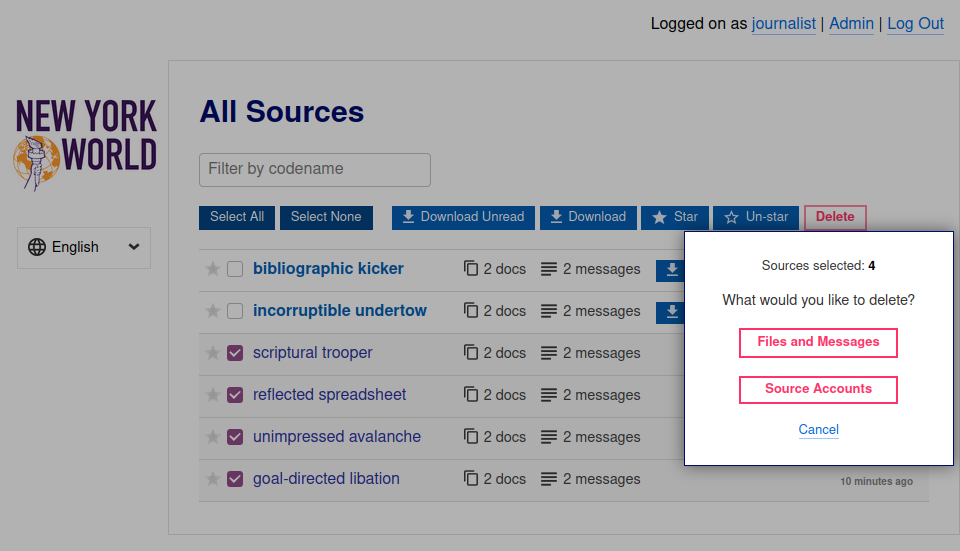Click '2 docs' in incorruptible undertow row
The height and width of the screenshot is (551, 960).
pyautogui.click(x=495, y=311)
